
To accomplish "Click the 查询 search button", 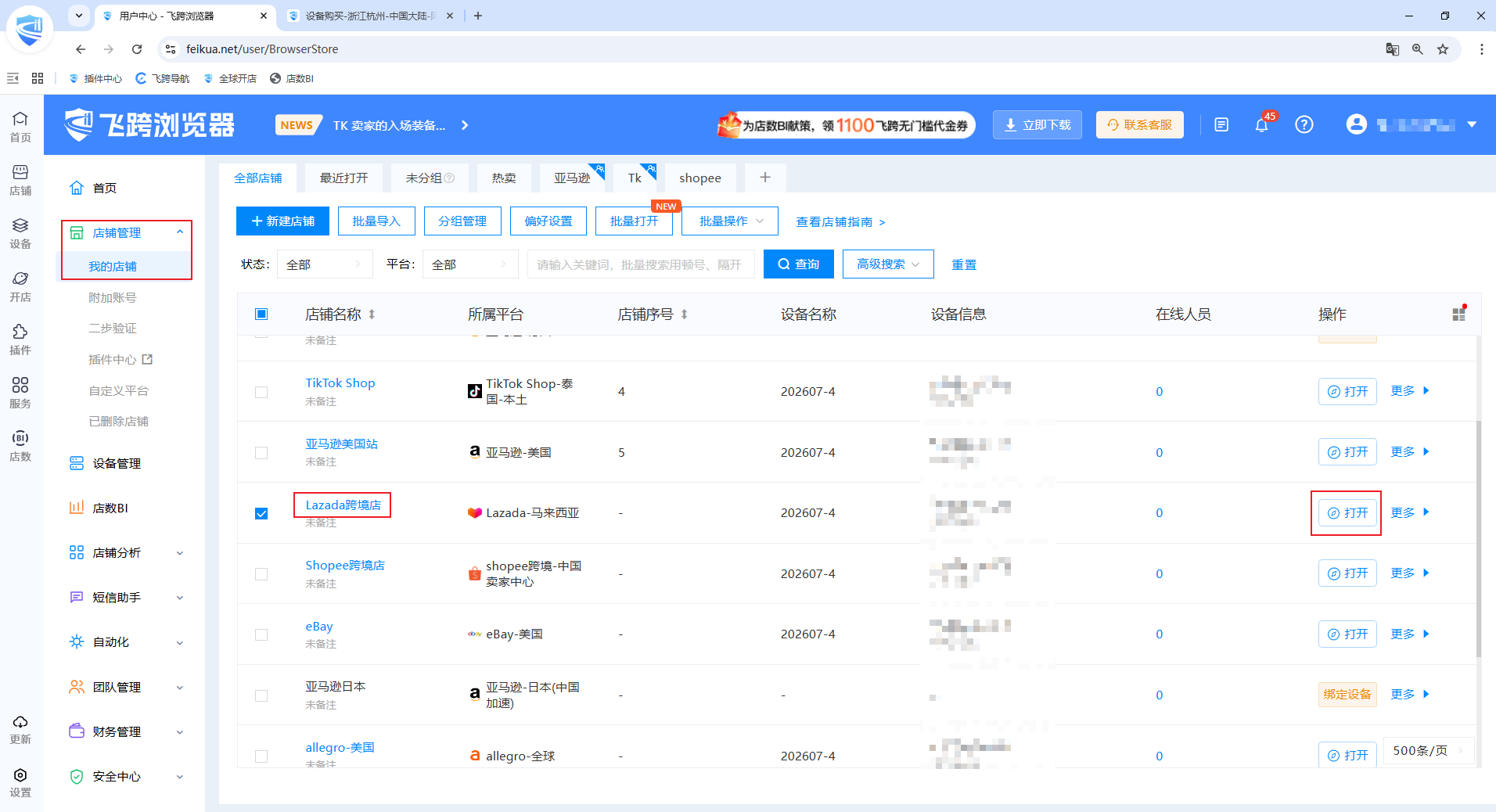I will coord(799,264).
